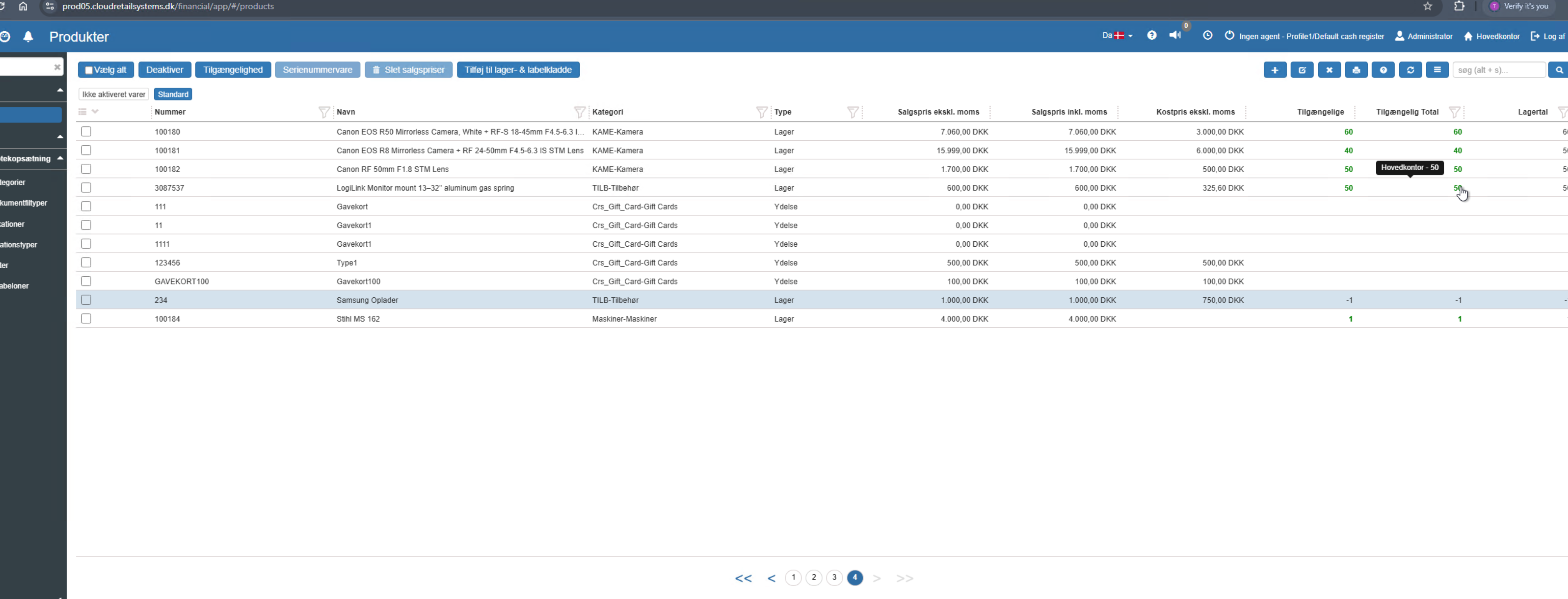Open the notification bell icon
The width and height of the screenshot is (1568, 599).
pos(28,37)
